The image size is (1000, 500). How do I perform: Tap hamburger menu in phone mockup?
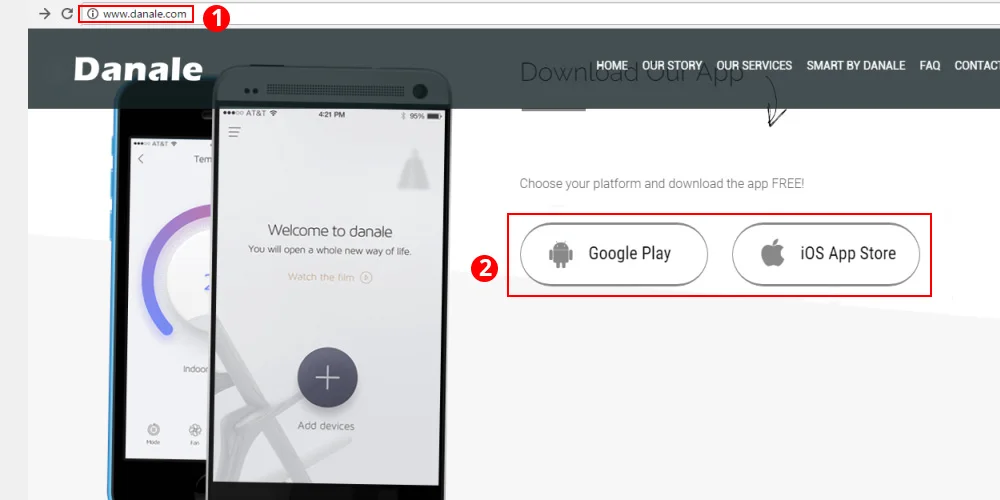click(235, 132)
